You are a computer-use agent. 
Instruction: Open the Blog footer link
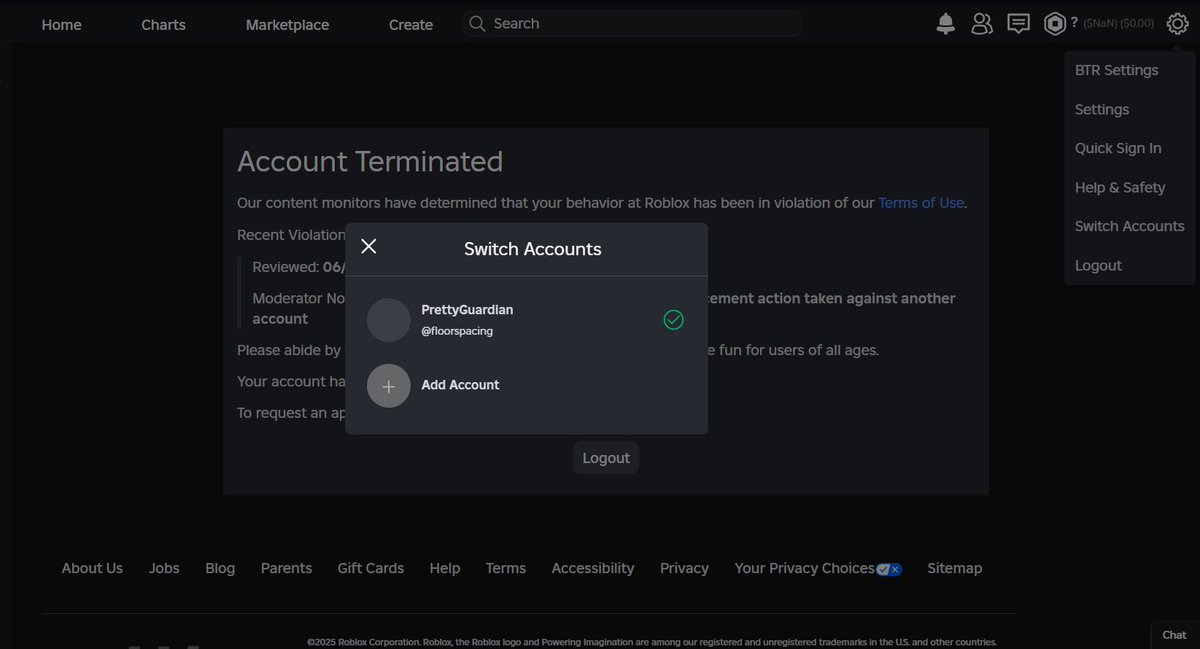(220, 568)
